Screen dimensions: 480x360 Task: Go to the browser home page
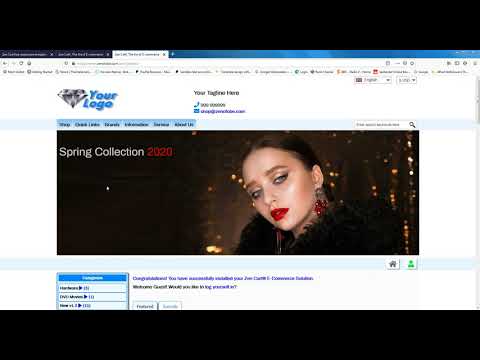pyautogui.click(x=29, y=63)
